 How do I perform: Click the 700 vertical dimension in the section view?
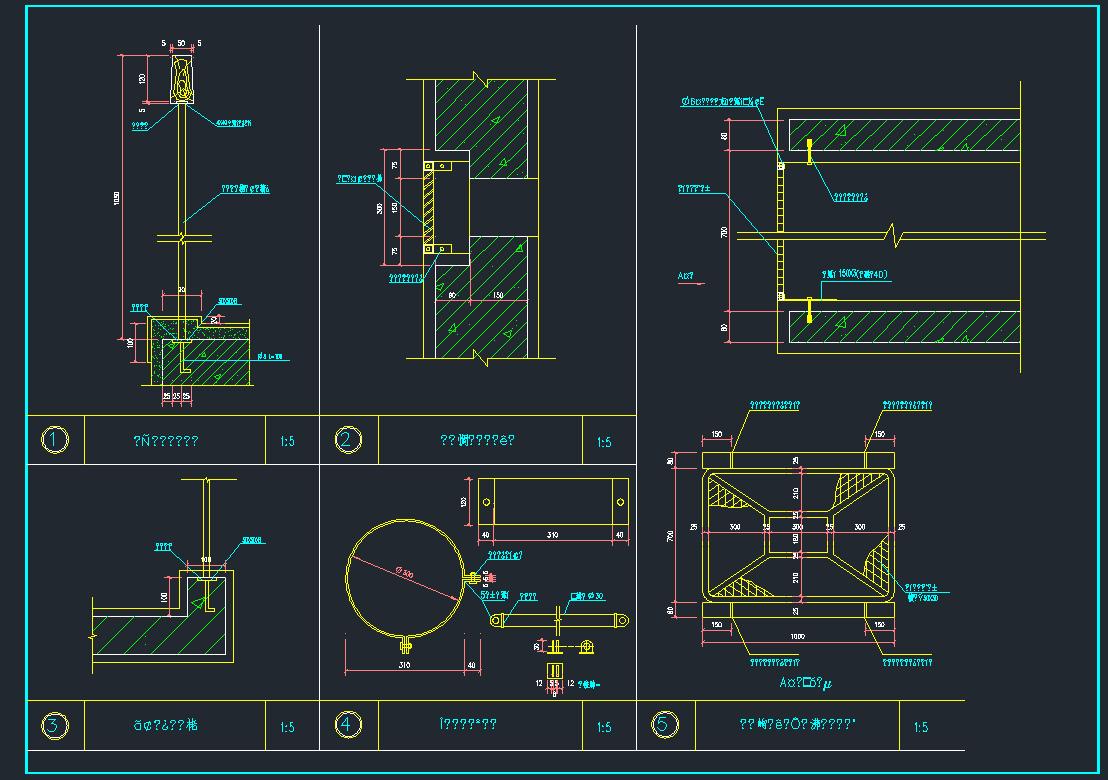tap(725, 232)
